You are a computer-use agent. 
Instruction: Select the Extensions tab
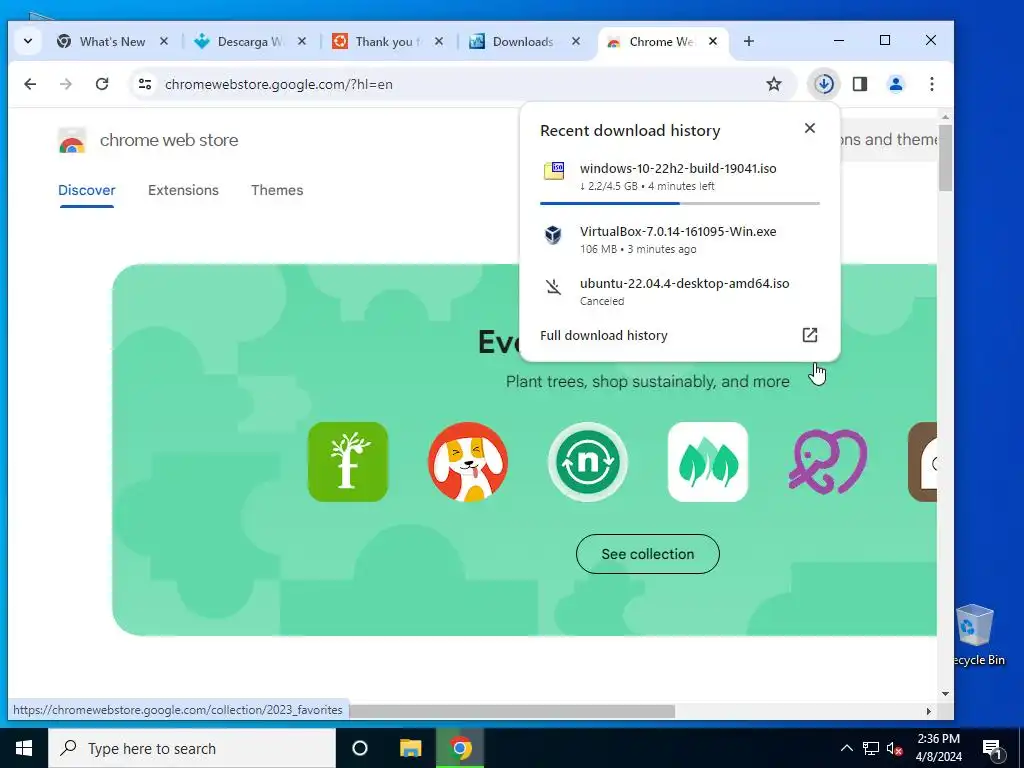[184, 190]
